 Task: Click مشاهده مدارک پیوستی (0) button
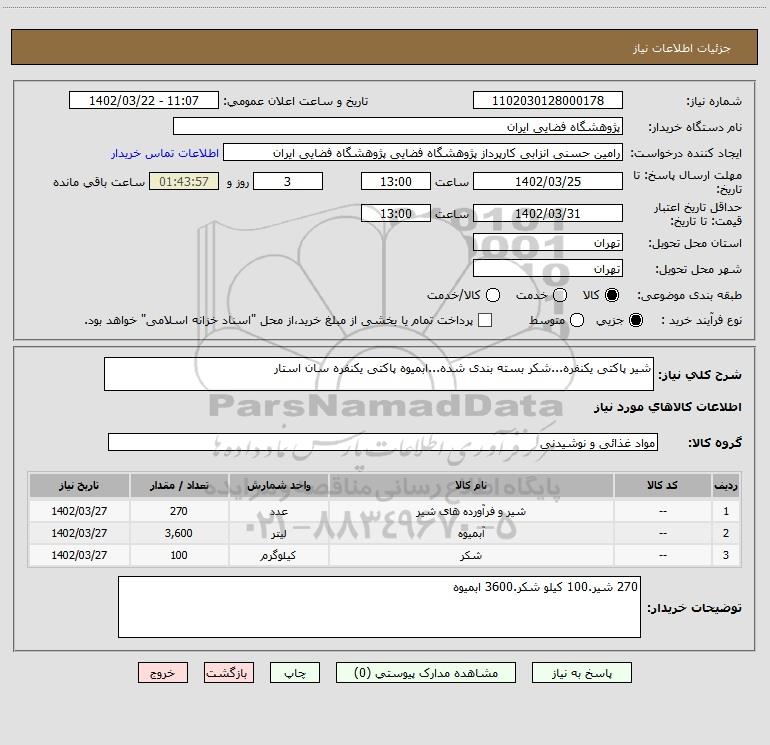coord(426,673)
